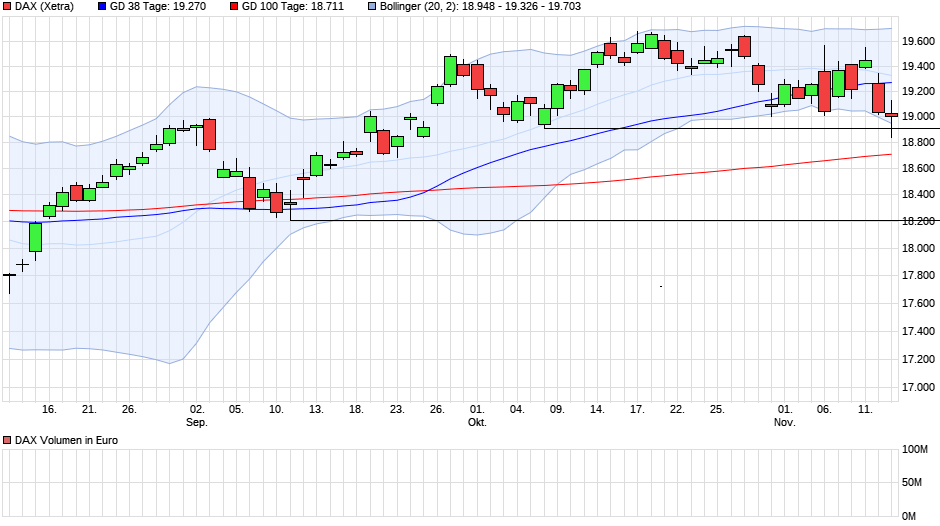Click the '05.' date label
Image resolution: width=940 pixels, height=526 pixels.
236,409
